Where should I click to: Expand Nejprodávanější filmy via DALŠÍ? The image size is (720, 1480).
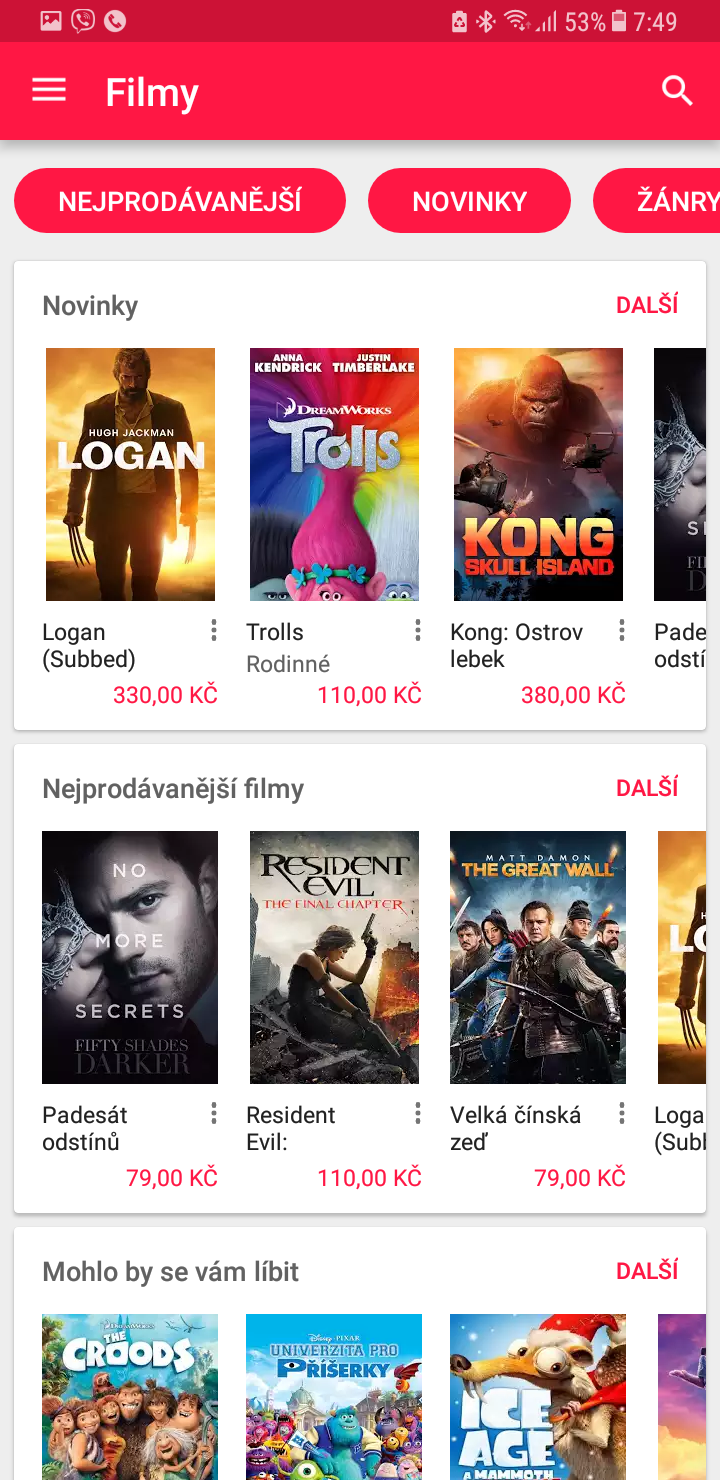(647, 787)
